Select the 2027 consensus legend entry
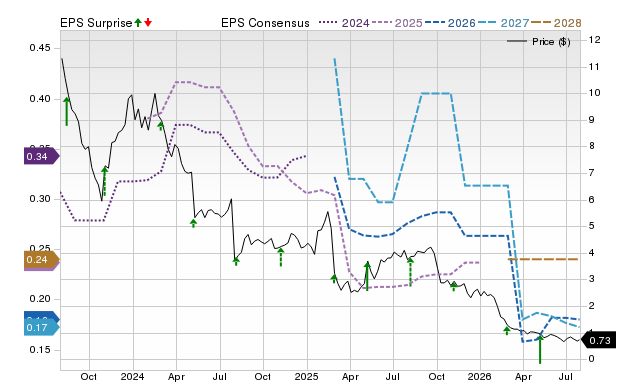640x382 pixels. 504,23
